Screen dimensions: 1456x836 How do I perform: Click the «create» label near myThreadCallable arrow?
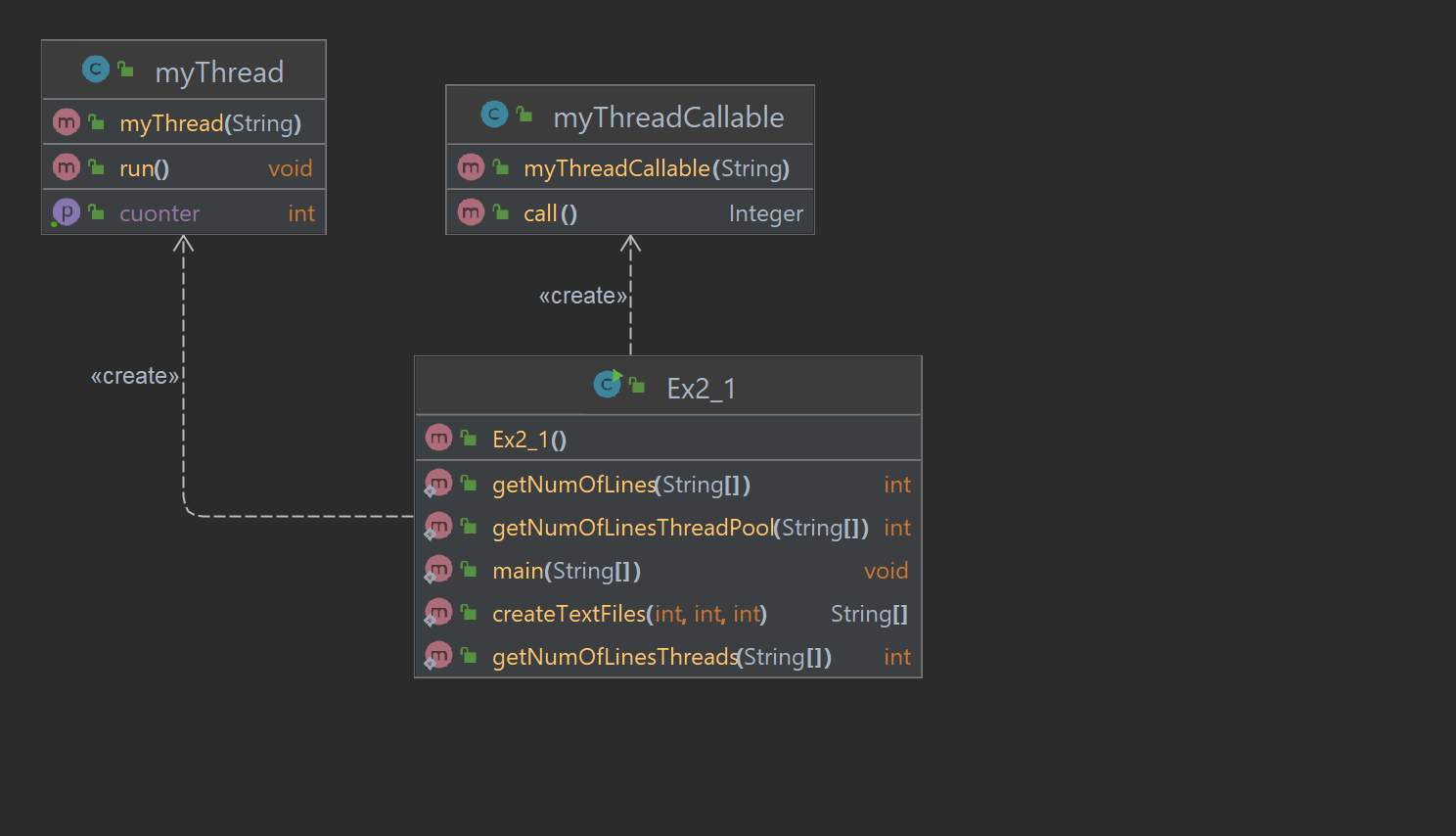pos(583,295)
